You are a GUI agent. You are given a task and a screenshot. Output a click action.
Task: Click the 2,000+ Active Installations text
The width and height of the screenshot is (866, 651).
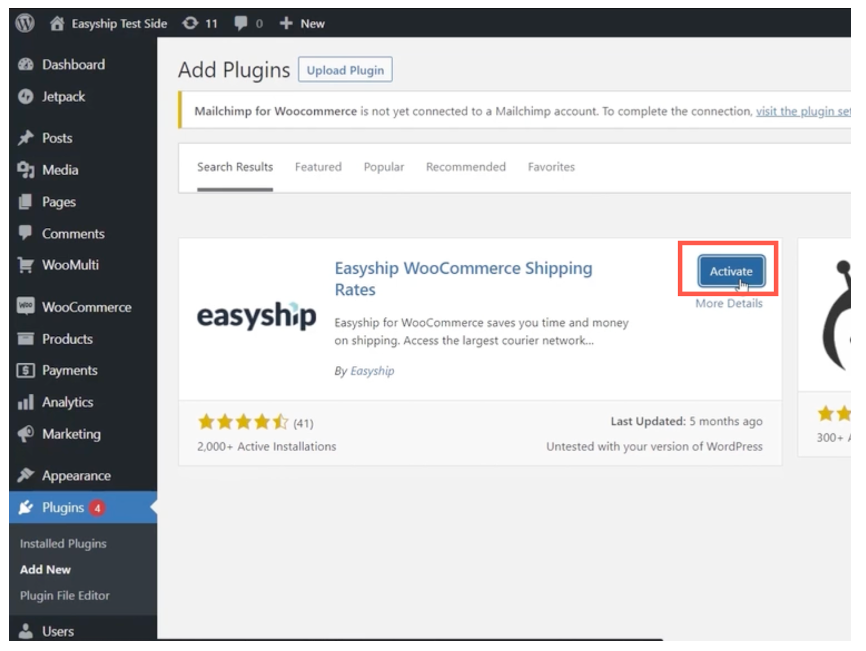click(x=267, y=446)
